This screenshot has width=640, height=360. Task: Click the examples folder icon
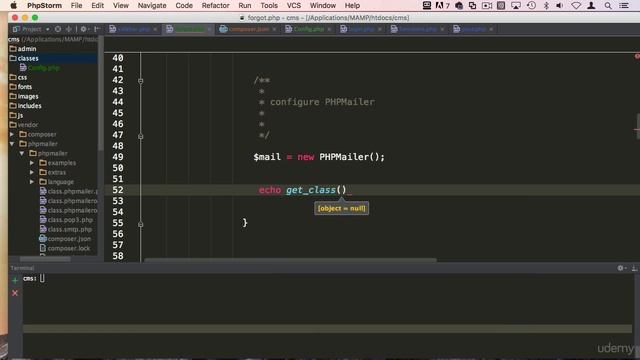[x=43, y=163]
